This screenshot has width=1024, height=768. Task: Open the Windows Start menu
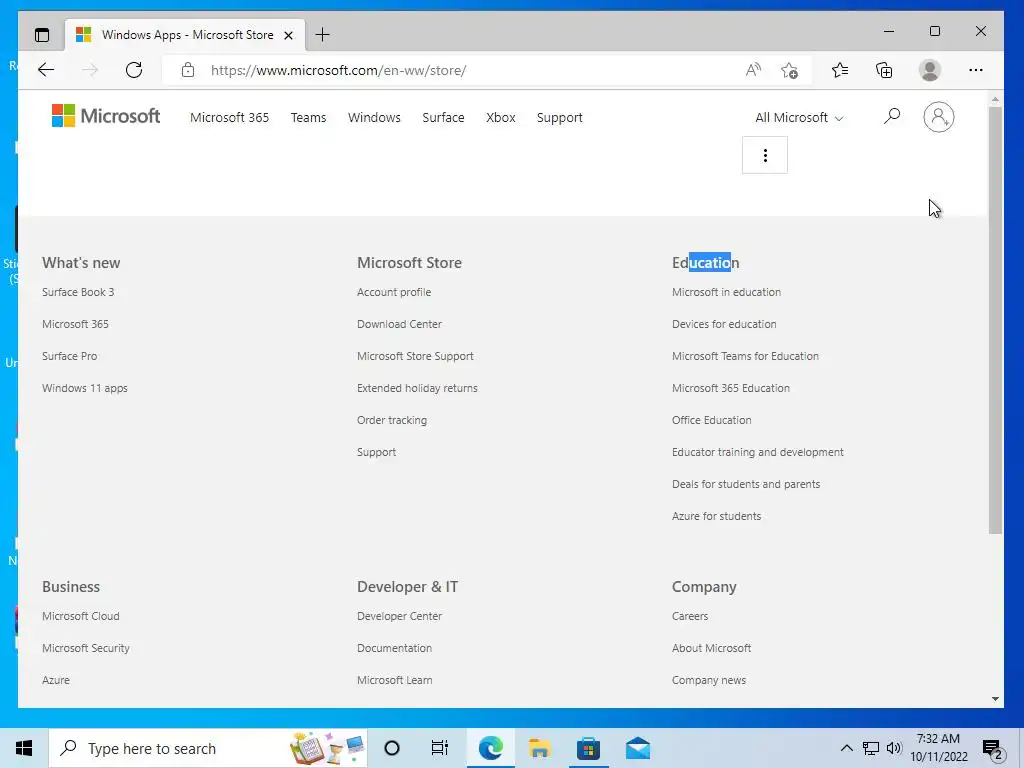pyautogui.click(x=24, y=748)
